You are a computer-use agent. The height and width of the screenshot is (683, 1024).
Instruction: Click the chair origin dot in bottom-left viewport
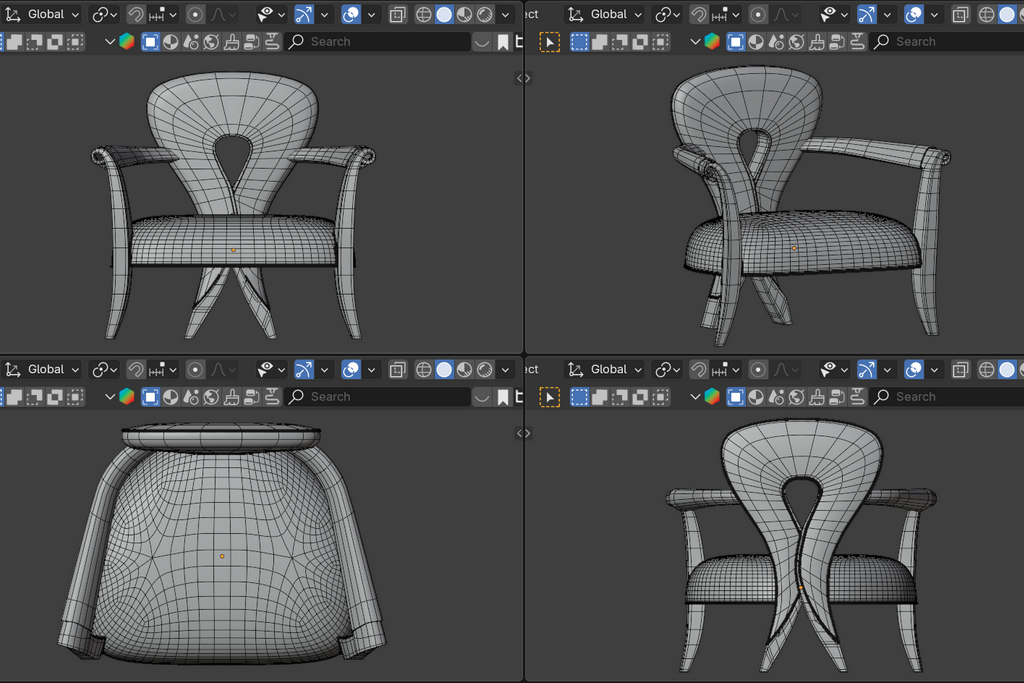[222, 556]
